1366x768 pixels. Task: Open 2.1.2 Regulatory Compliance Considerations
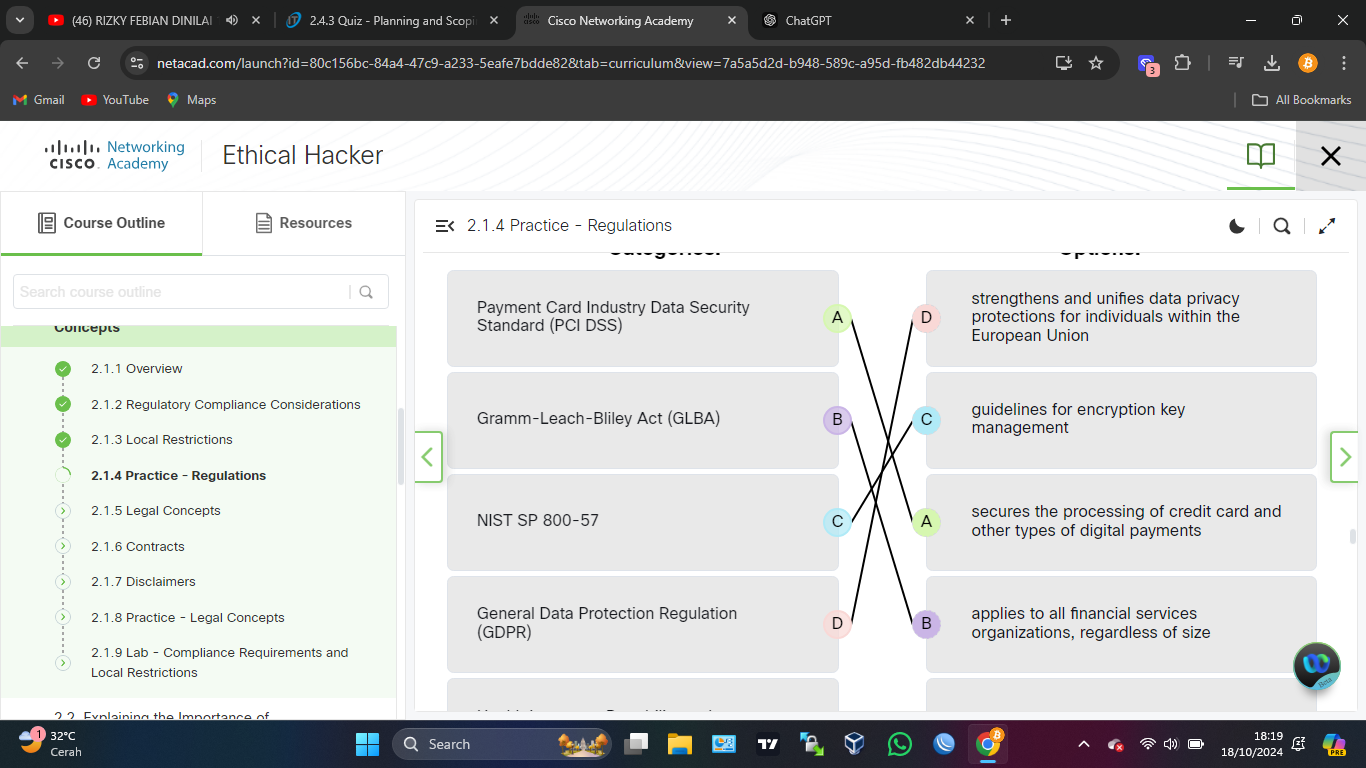click(x=225, y=405)
